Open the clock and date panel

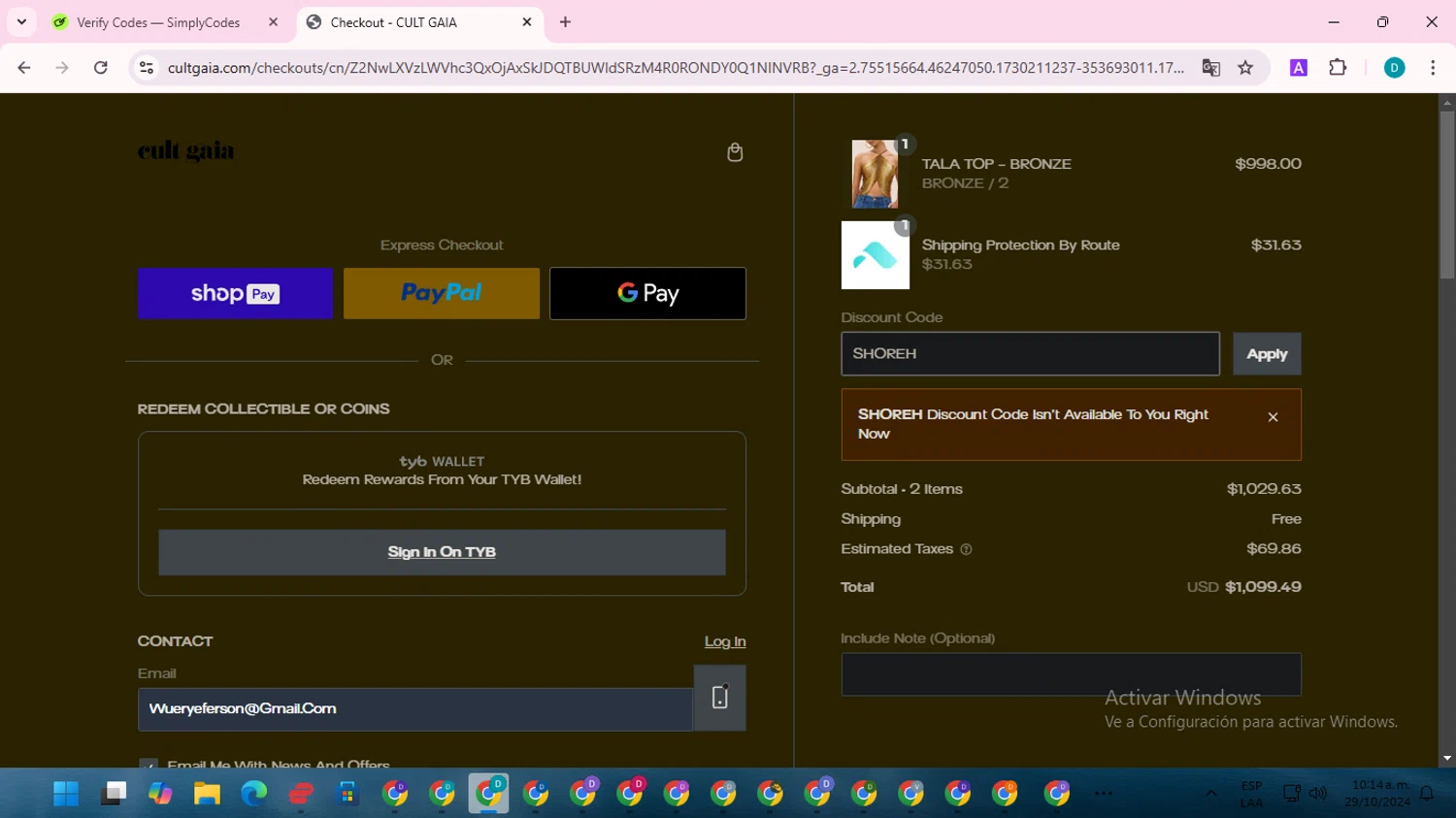(1378, 794)
